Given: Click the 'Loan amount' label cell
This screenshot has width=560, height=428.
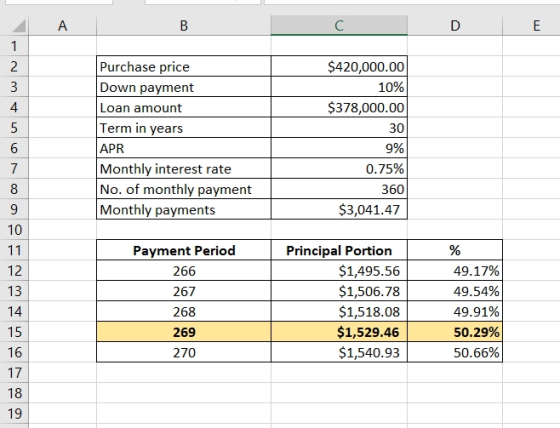Looking at the screenshot, I should pos(184,107).
